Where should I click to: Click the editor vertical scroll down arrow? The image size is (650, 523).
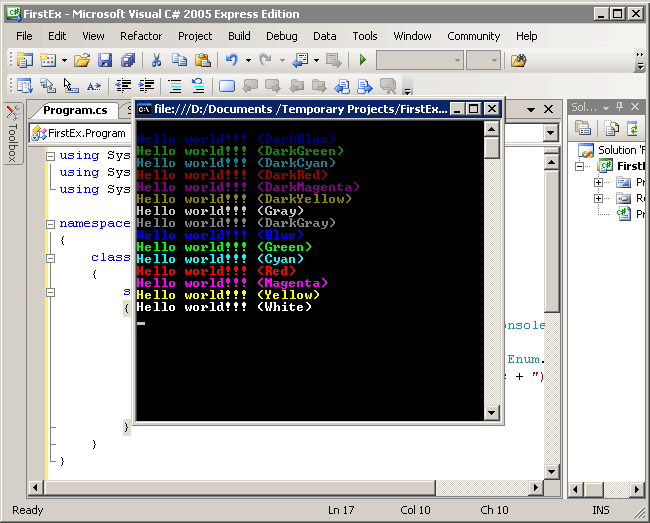click(x=551, y=471)
